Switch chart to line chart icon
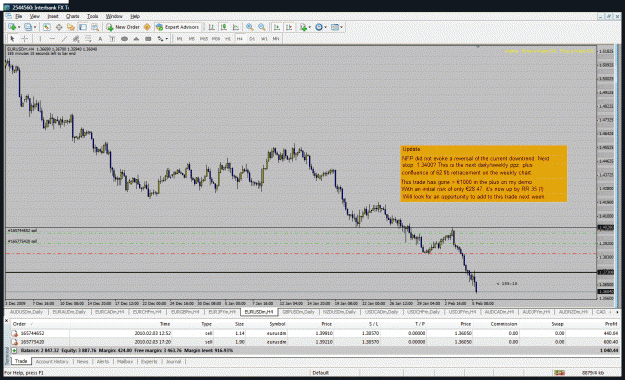This screenshot has width=625, height=380. [236, 27]
